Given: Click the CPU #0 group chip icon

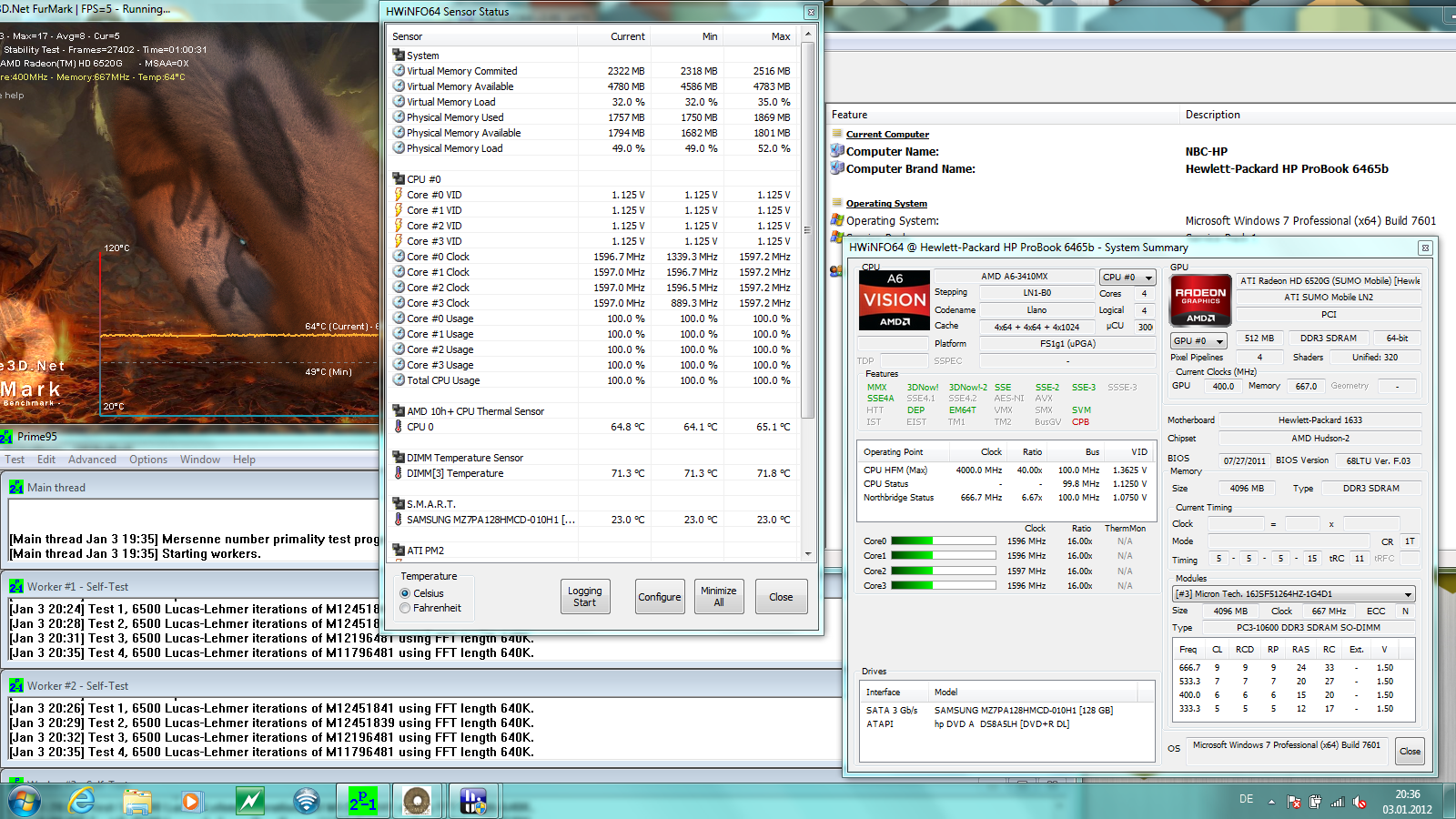Looking at the screenshot, I should (x=399, y=179).
